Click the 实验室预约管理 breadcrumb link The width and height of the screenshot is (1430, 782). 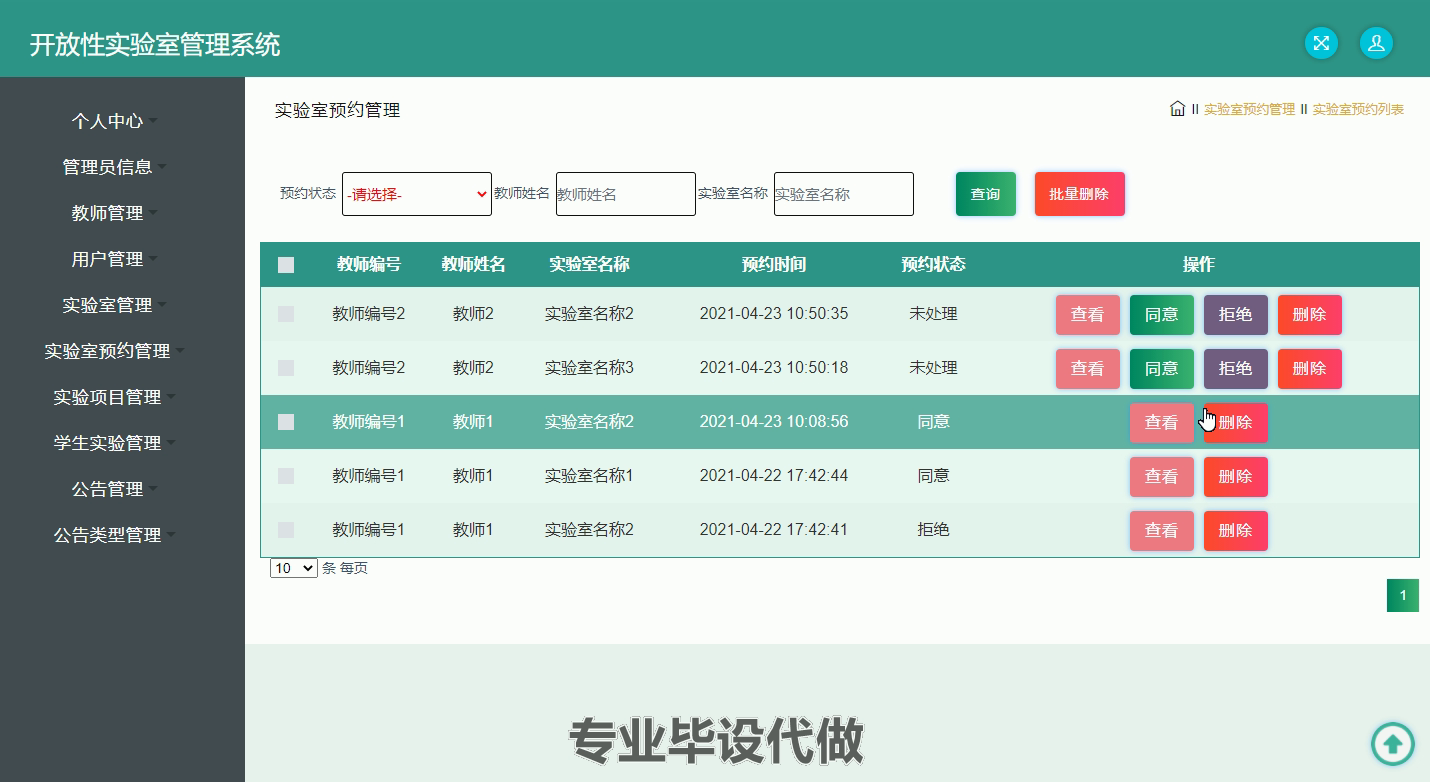pyautogui.click(x=1249, y=109)
